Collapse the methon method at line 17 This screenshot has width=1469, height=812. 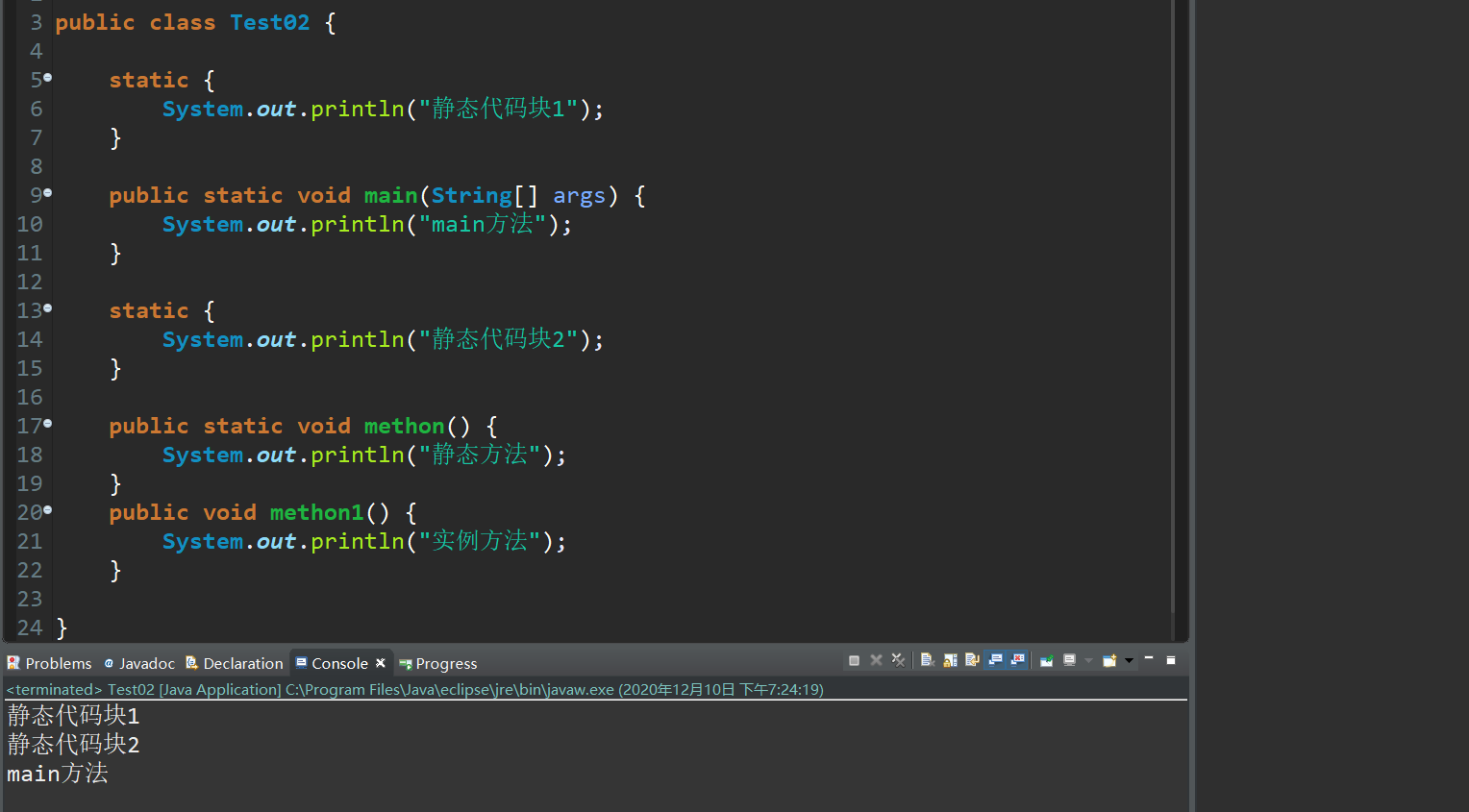tap(47, 424)
